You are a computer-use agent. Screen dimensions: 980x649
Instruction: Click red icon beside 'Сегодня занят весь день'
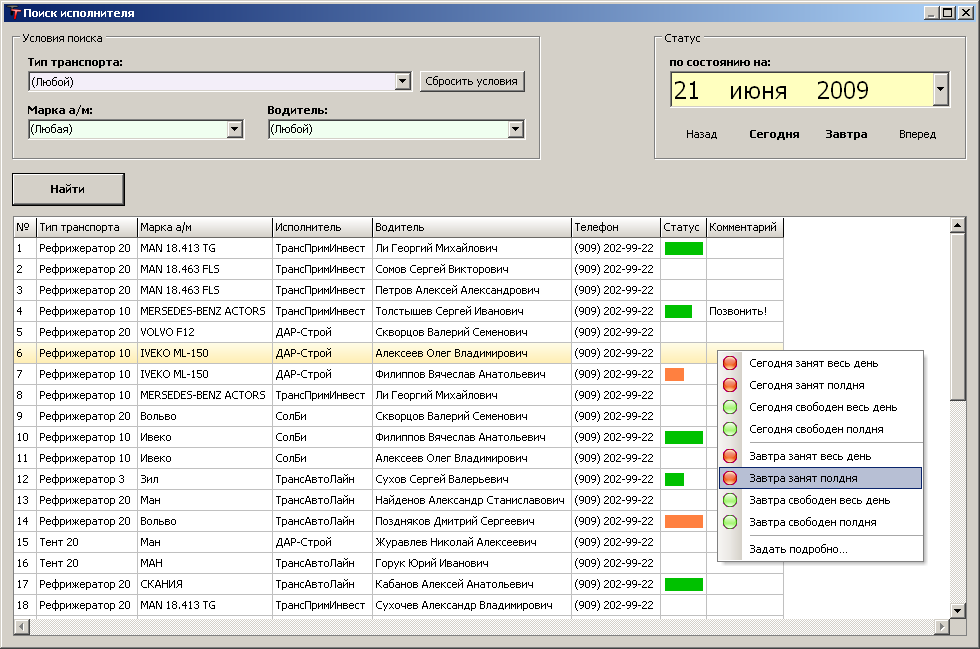coord(730,363)
